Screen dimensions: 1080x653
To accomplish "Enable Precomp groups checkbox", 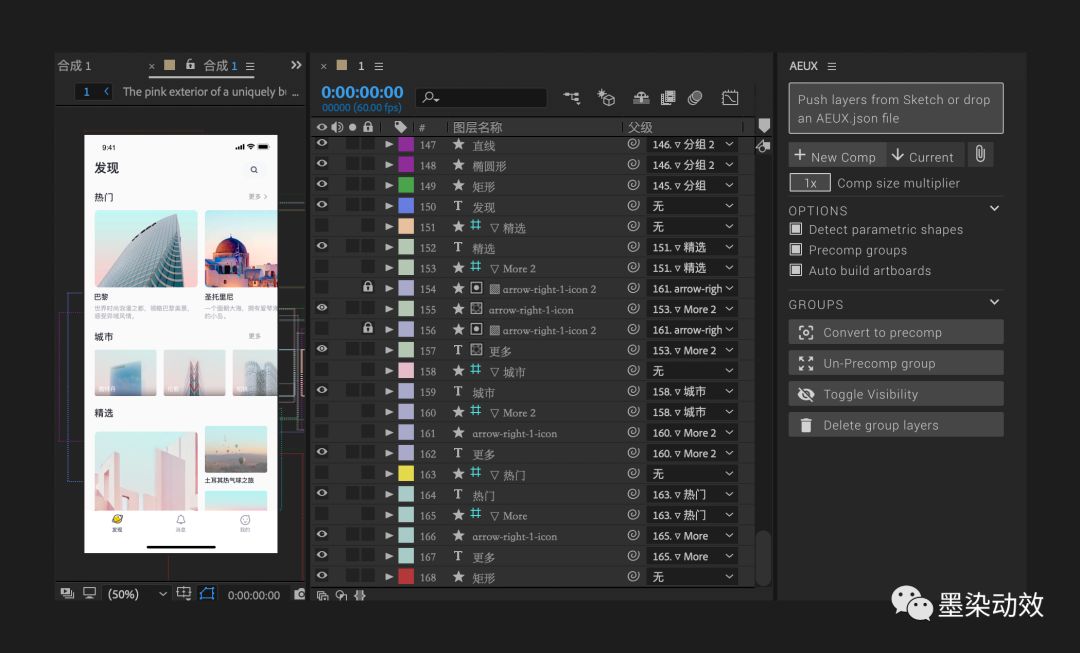I will (796, 250).
